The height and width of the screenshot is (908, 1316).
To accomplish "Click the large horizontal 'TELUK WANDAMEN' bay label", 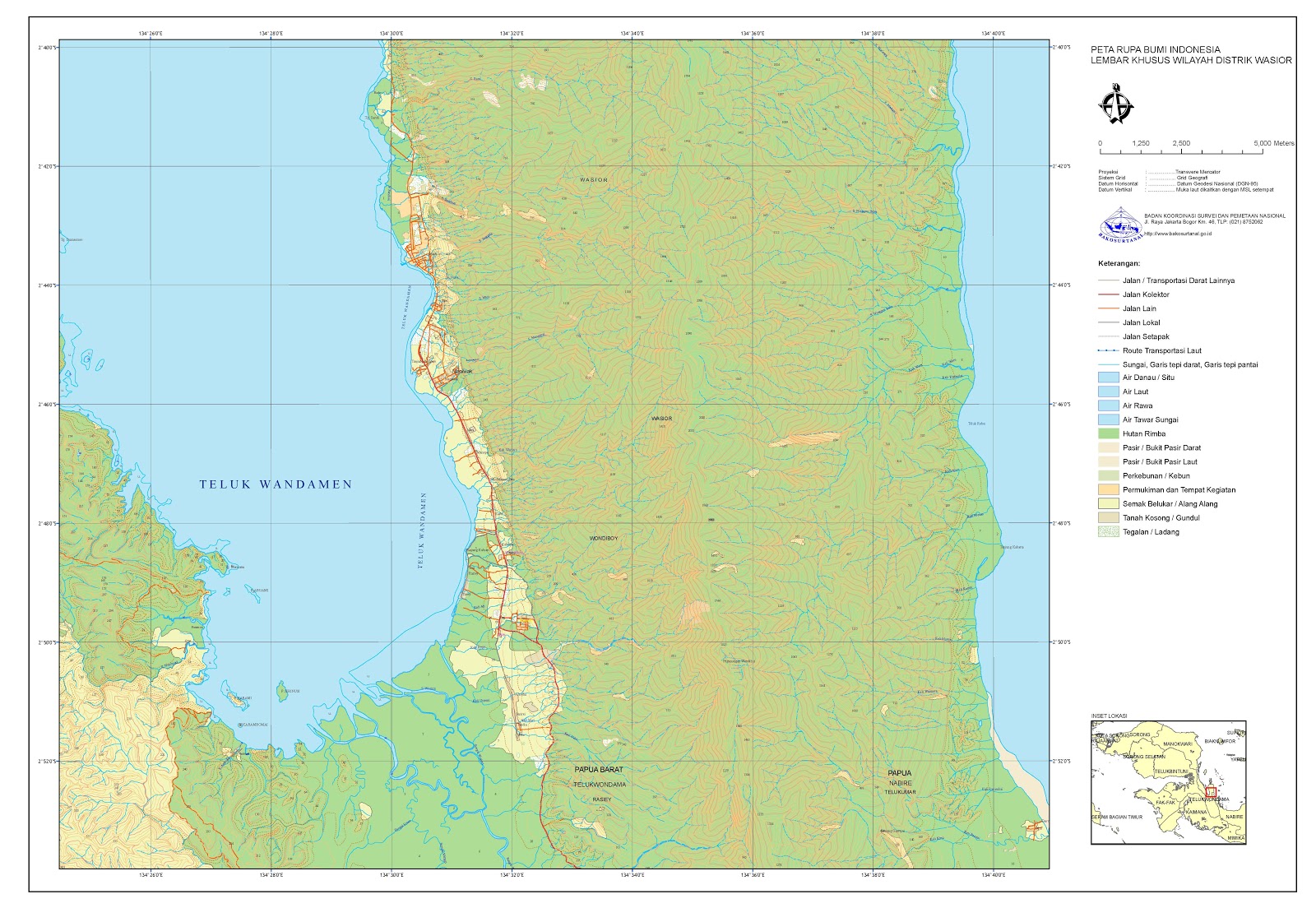I will [276, 484].
